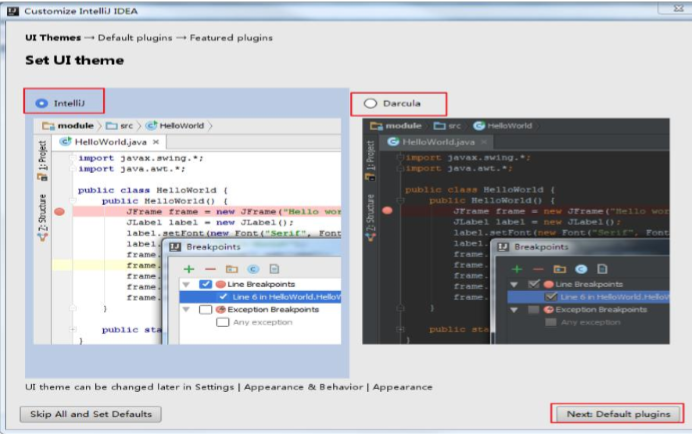Click the 1: Project sidebar icon in Darcula preview

[370, 155]
